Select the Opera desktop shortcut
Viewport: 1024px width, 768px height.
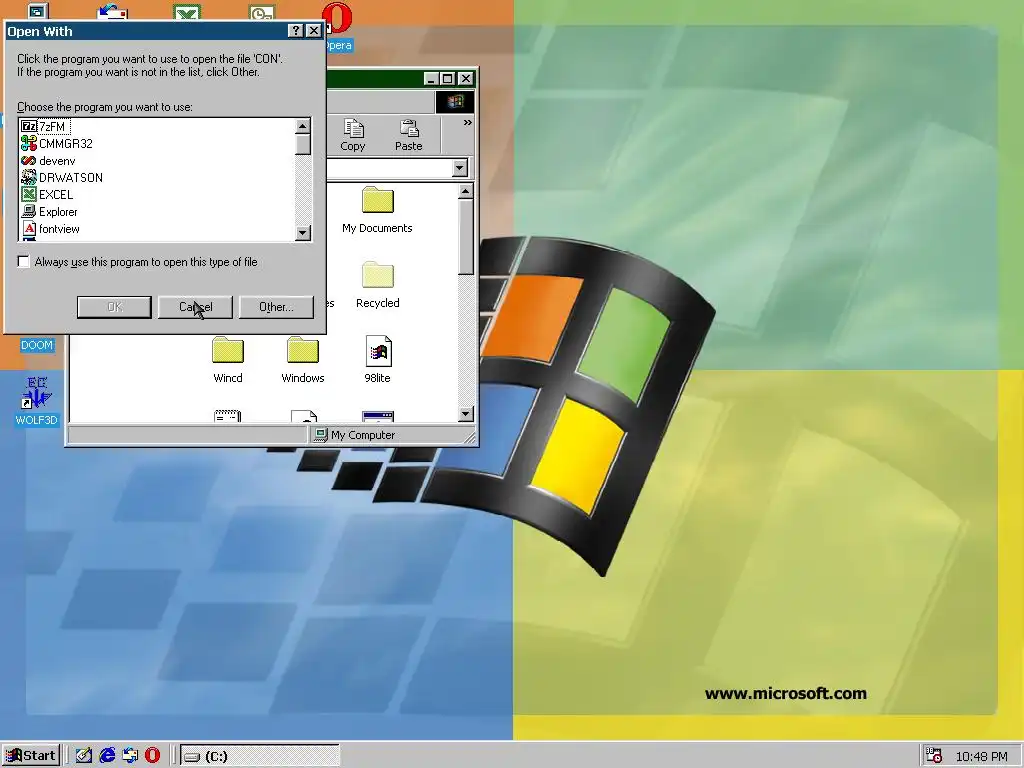point(338,26)
